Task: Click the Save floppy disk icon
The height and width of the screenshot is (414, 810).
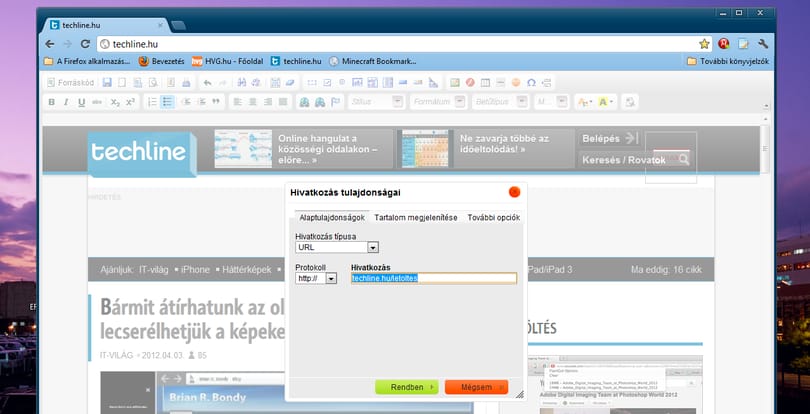Action: click(107, 83)
